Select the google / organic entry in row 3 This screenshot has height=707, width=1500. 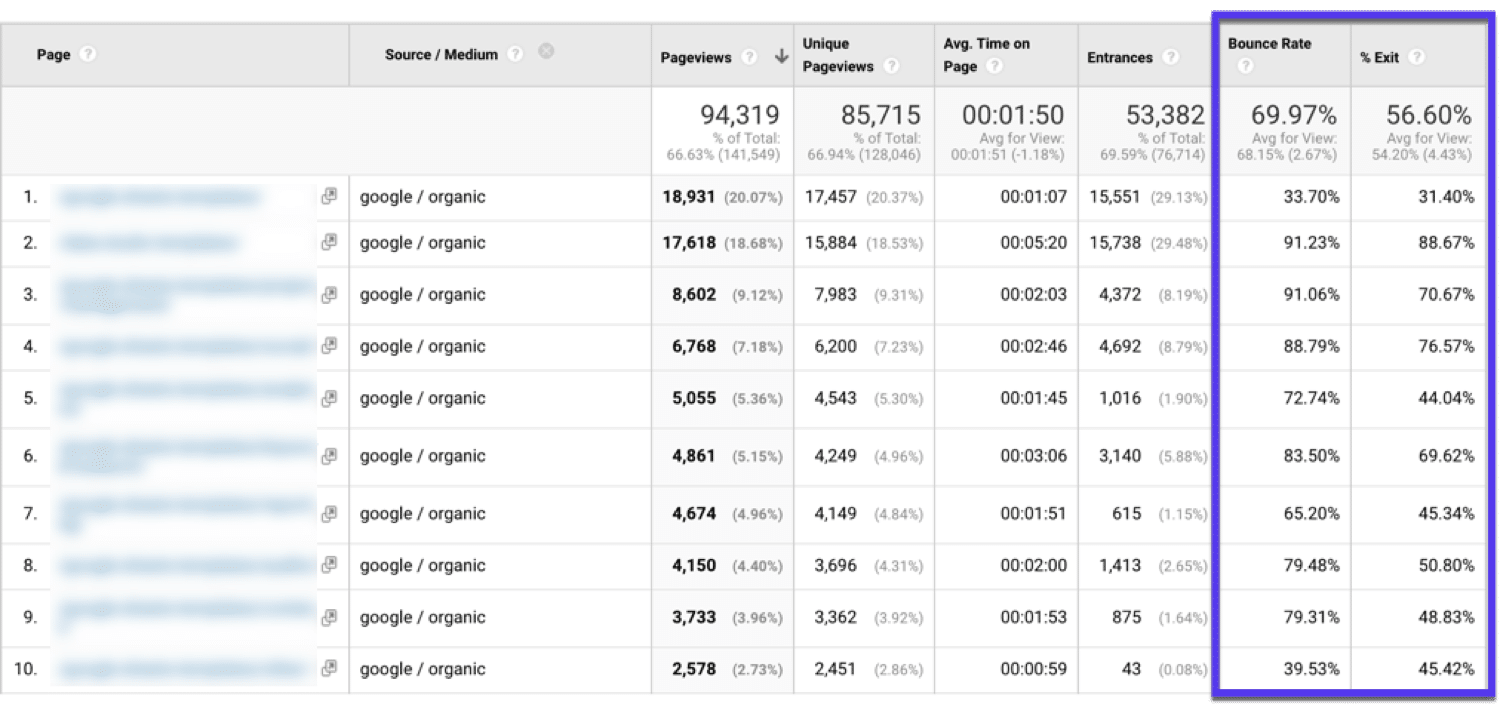[424, 294]
